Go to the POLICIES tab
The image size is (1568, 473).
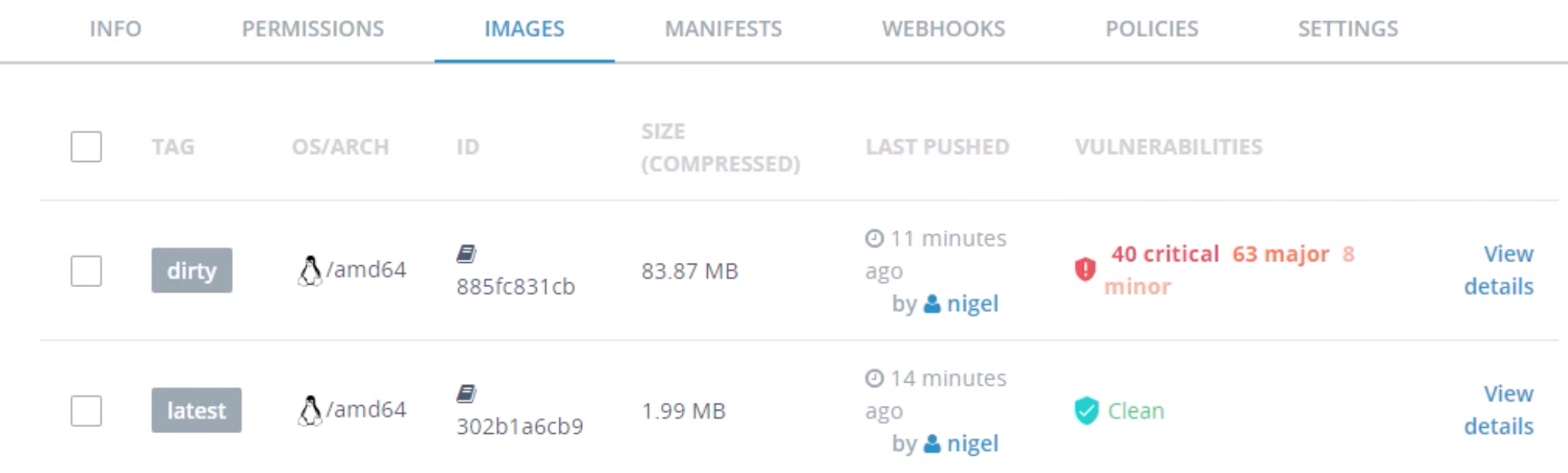click(1151, 29)
